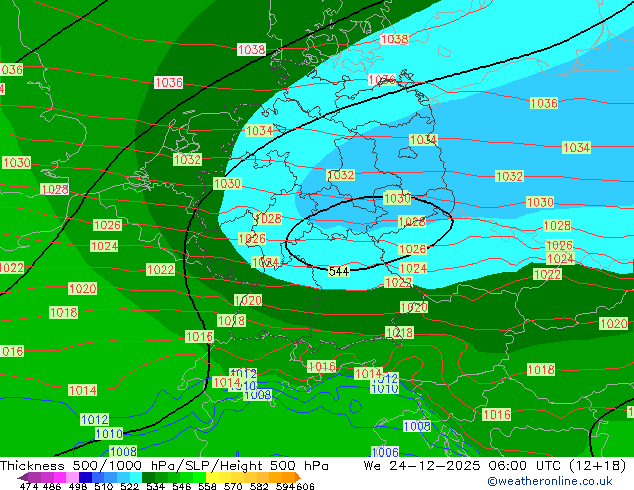This screenshot has height=490, width=634.
Task: Click the weatheronline.co.uk copyright link
Action: tap(549, 481)
